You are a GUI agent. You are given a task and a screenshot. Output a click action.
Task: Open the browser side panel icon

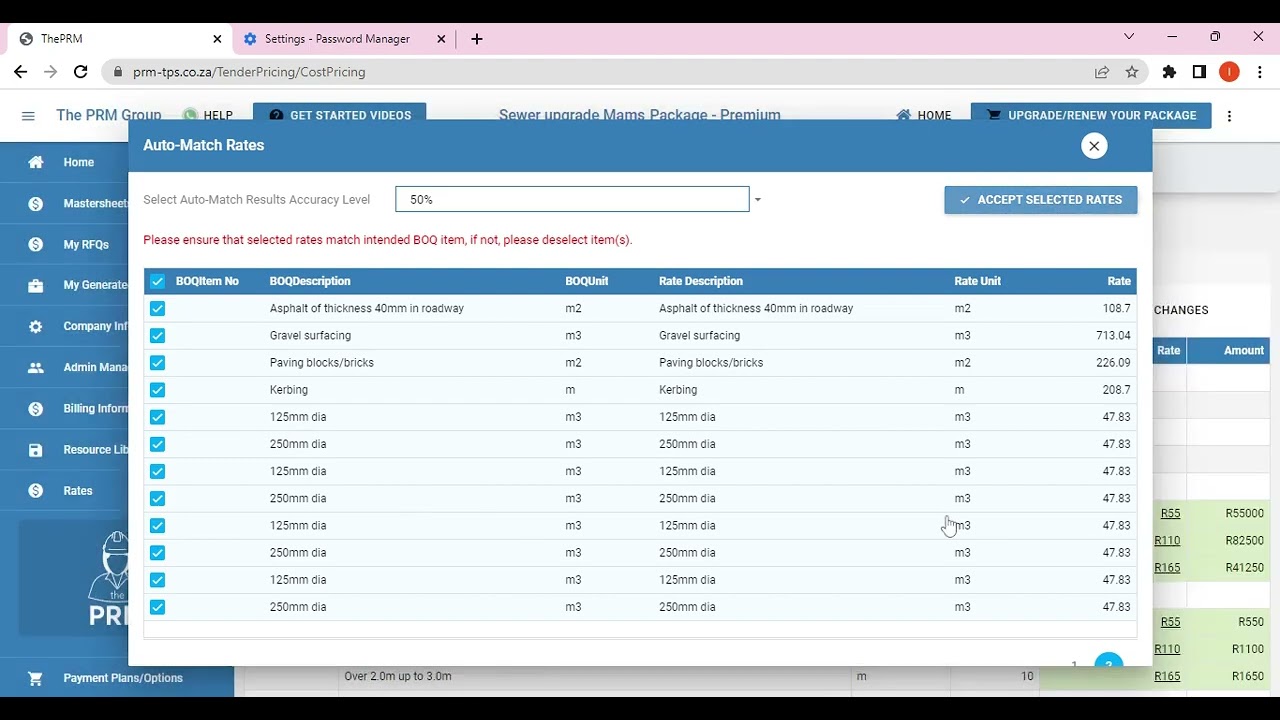(1199, 72)
